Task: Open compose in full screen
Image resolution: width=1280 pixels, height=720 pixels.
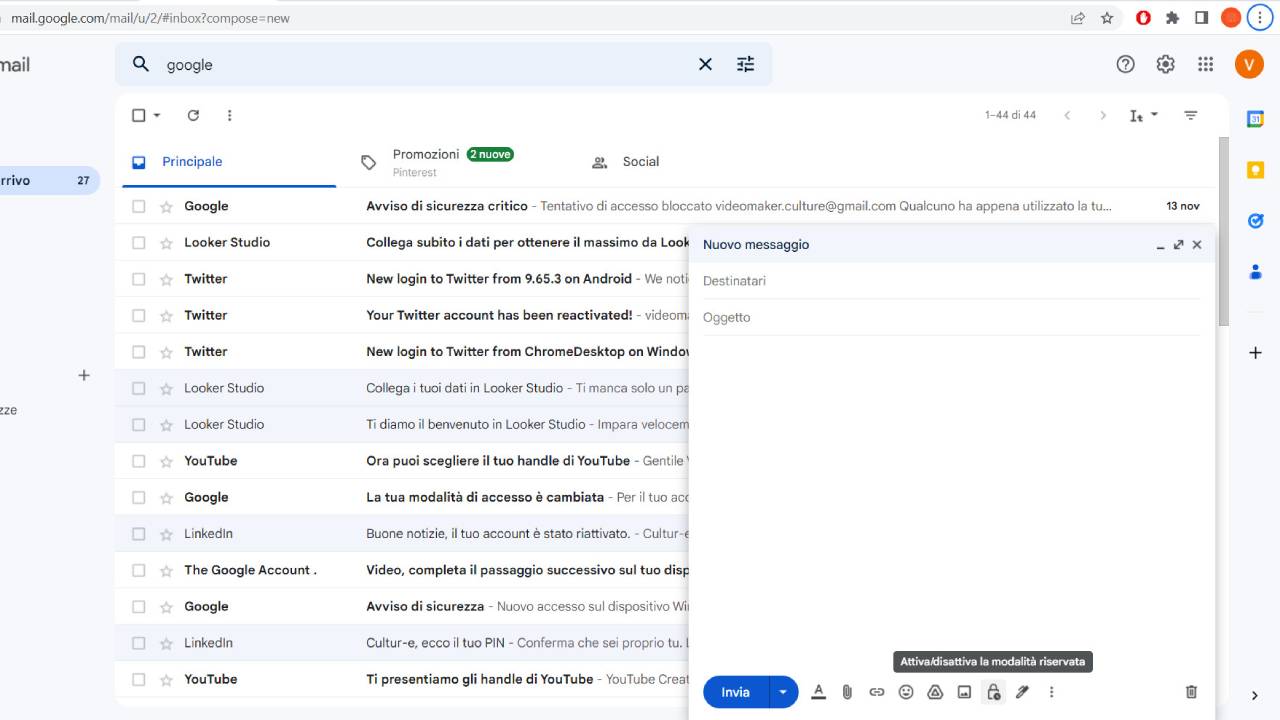Action: [1178, 244]
